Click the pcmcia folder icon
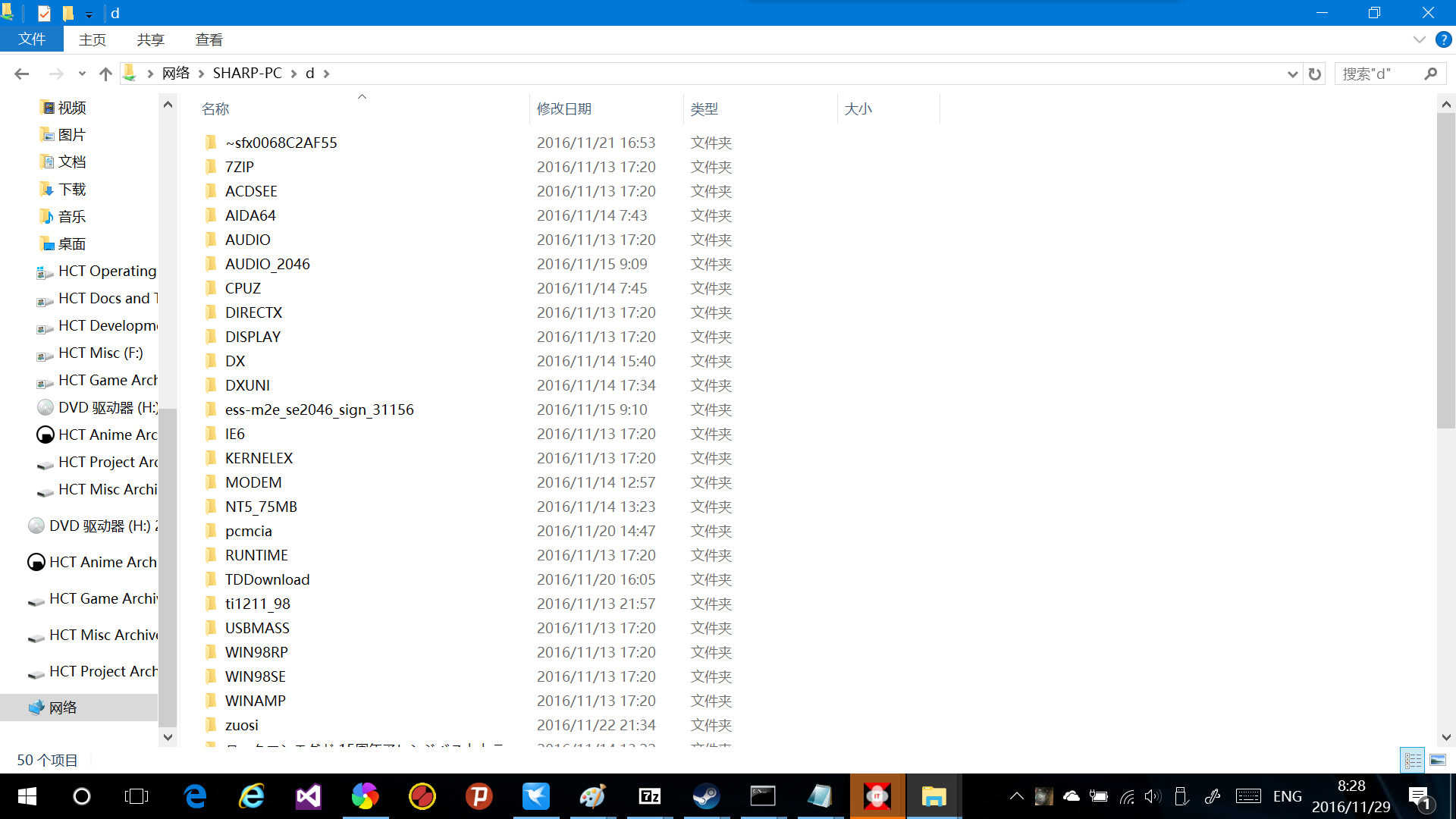This screenshot has width=1456, height=819. pyautogui.click(x=211, y=531)
